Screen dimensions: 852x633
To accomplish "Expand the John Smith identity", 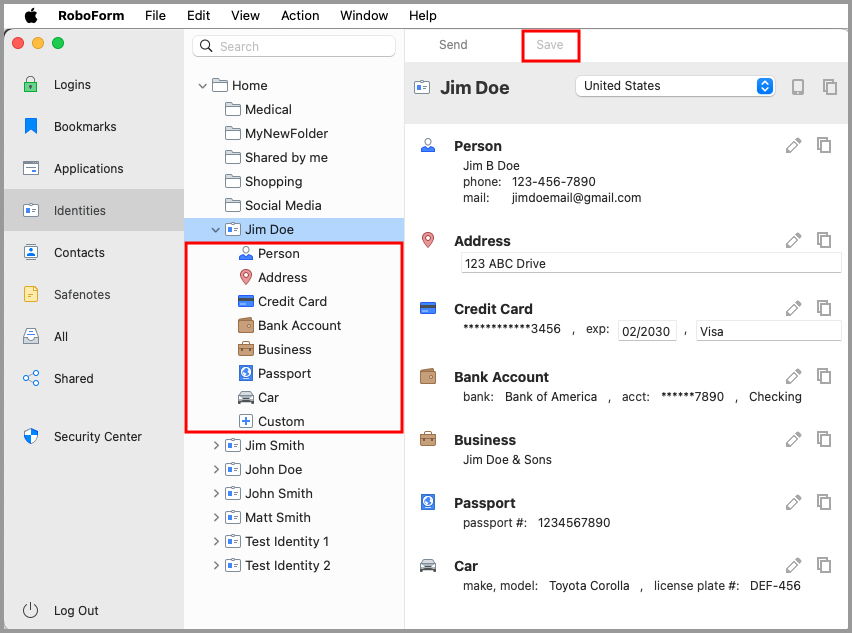I will coord(216,493).
